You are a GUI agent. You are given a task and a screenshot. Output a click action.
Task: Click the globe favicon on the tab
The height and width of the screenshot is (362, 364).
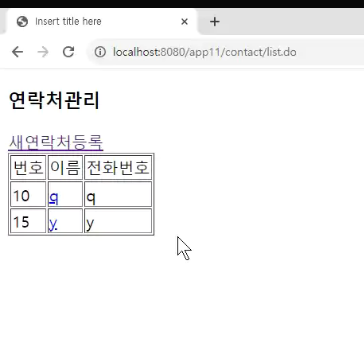click(x=22, y=22)
